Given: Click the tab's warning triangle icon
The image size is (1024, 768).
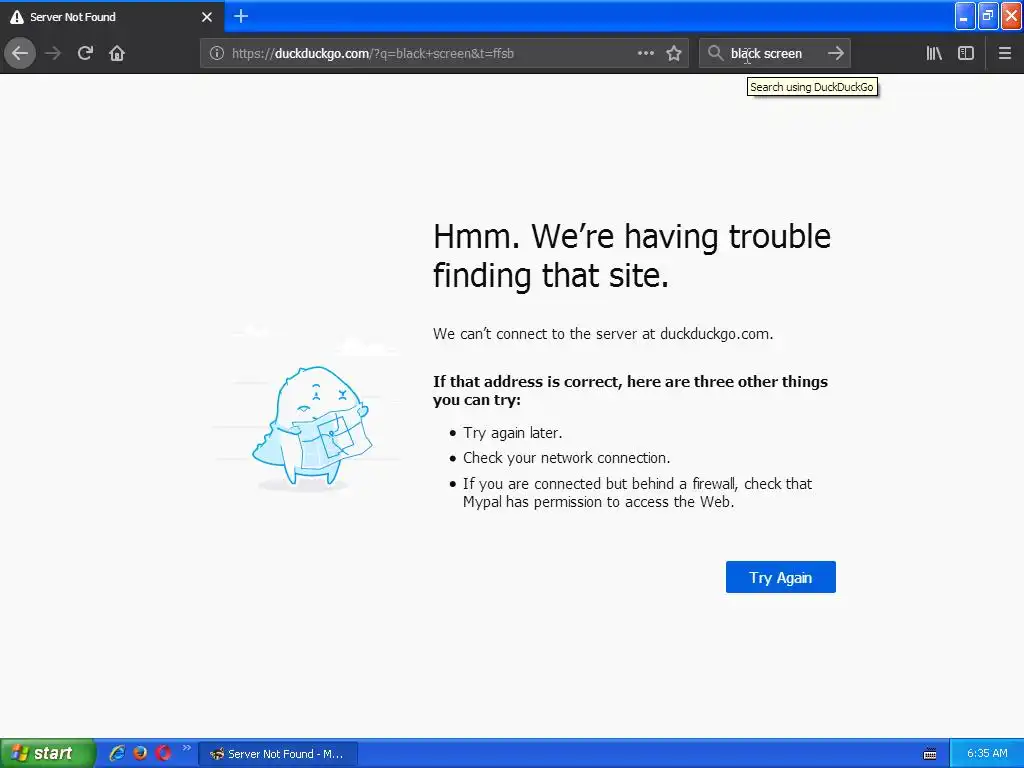Looking at the screenshot, I should 17,17.
